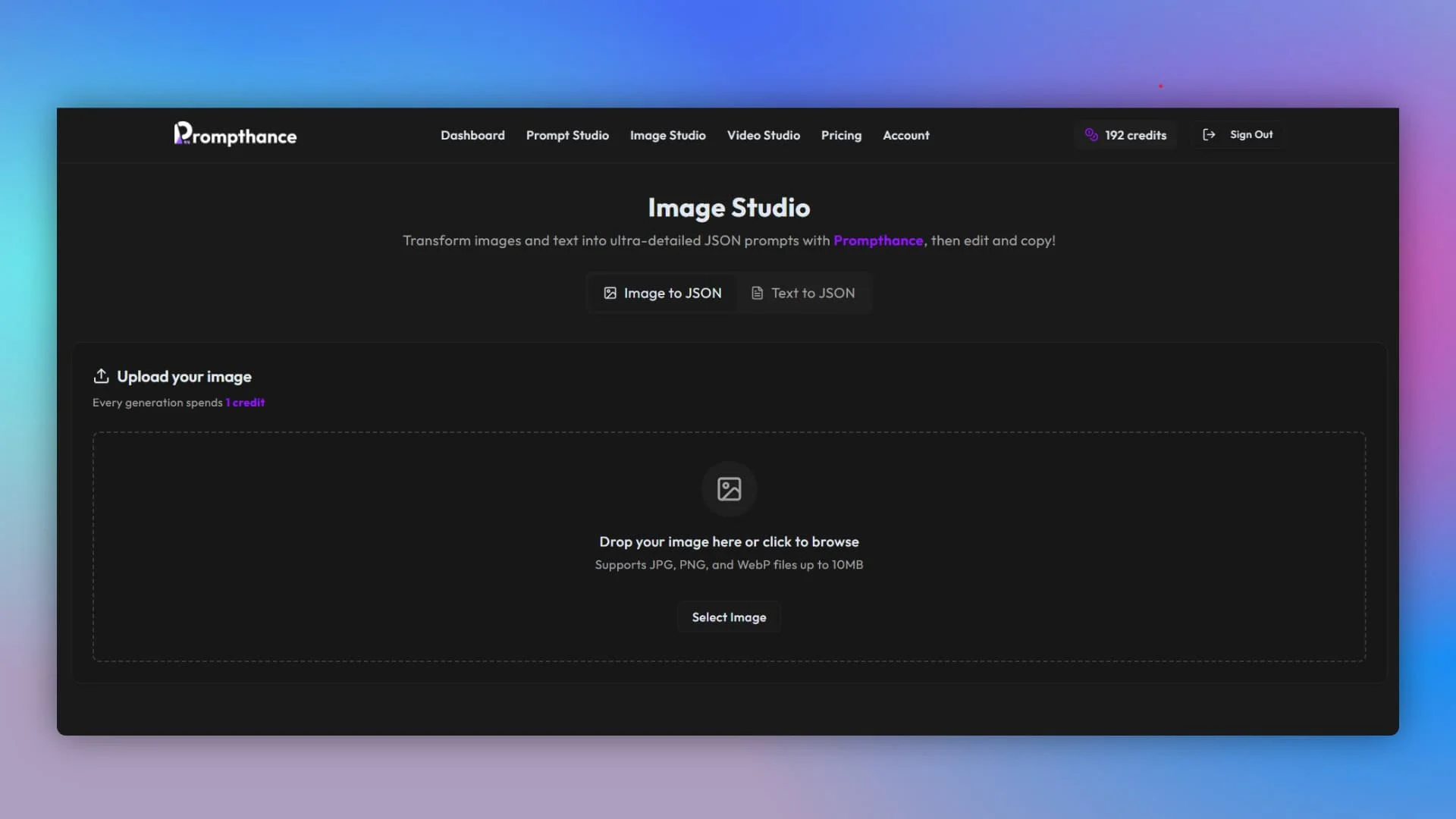This screenshot has height=819, width=1456.
Task: Open Image Studio in the navigation
Action: pyautogui.click(x=667, y=135)
